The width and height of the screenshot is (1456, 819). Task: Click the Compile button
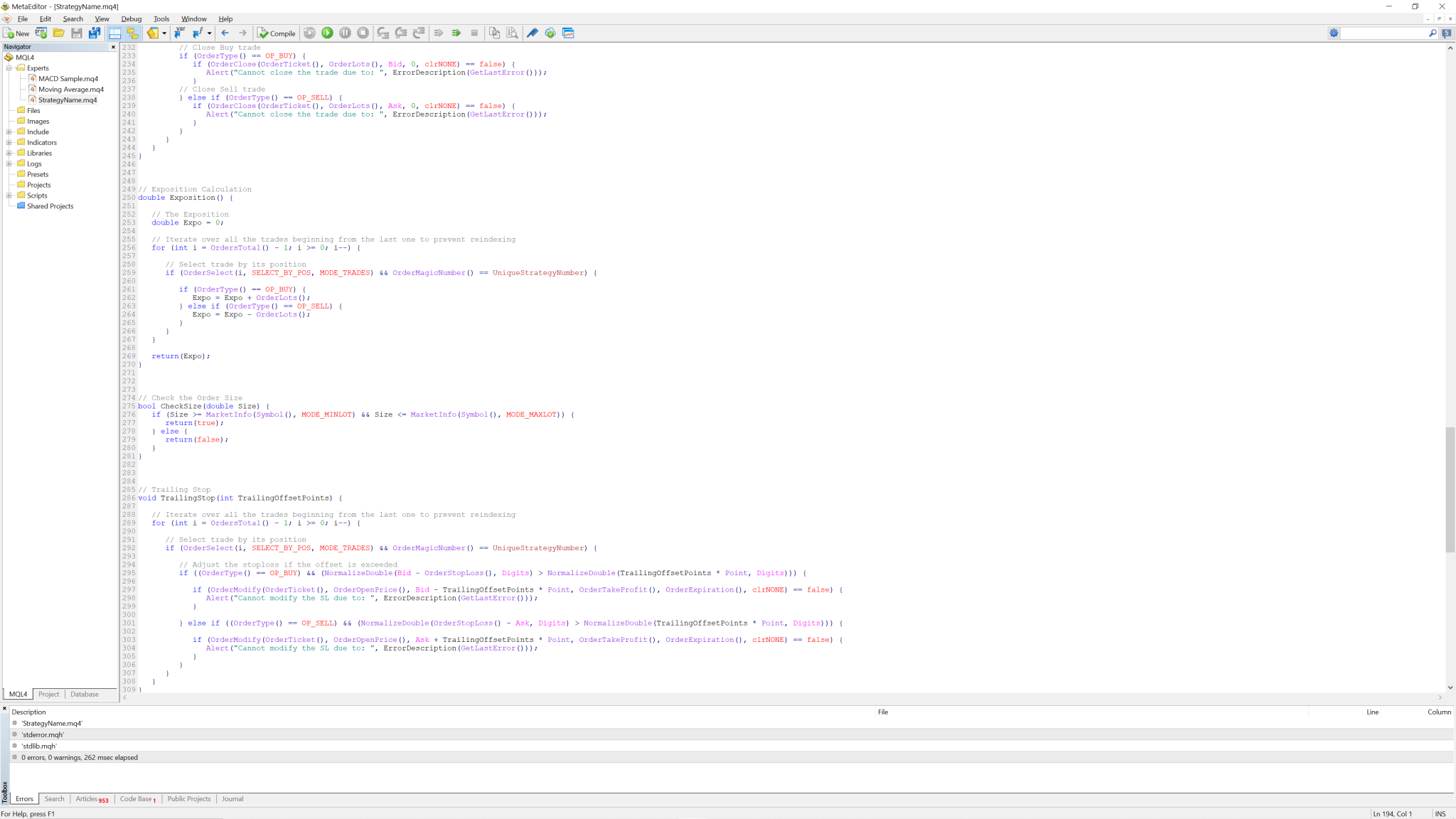tap(277, 33)
